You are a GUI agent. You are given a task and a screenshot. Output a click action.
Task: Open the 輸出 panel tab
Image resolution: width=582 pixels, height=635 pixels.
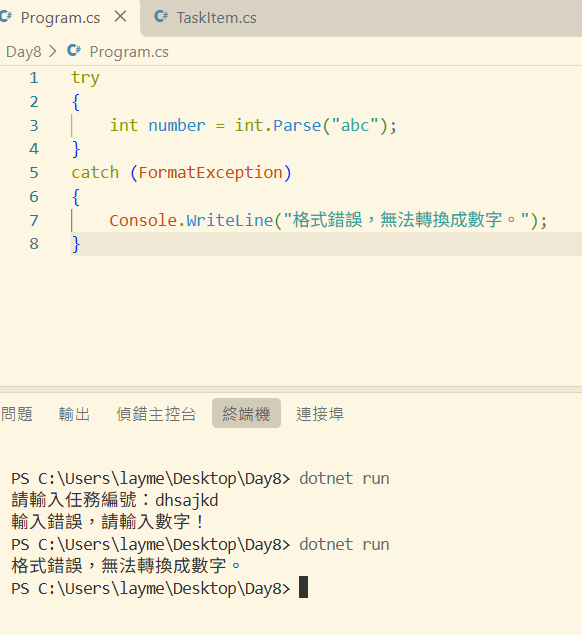(74, 414)
